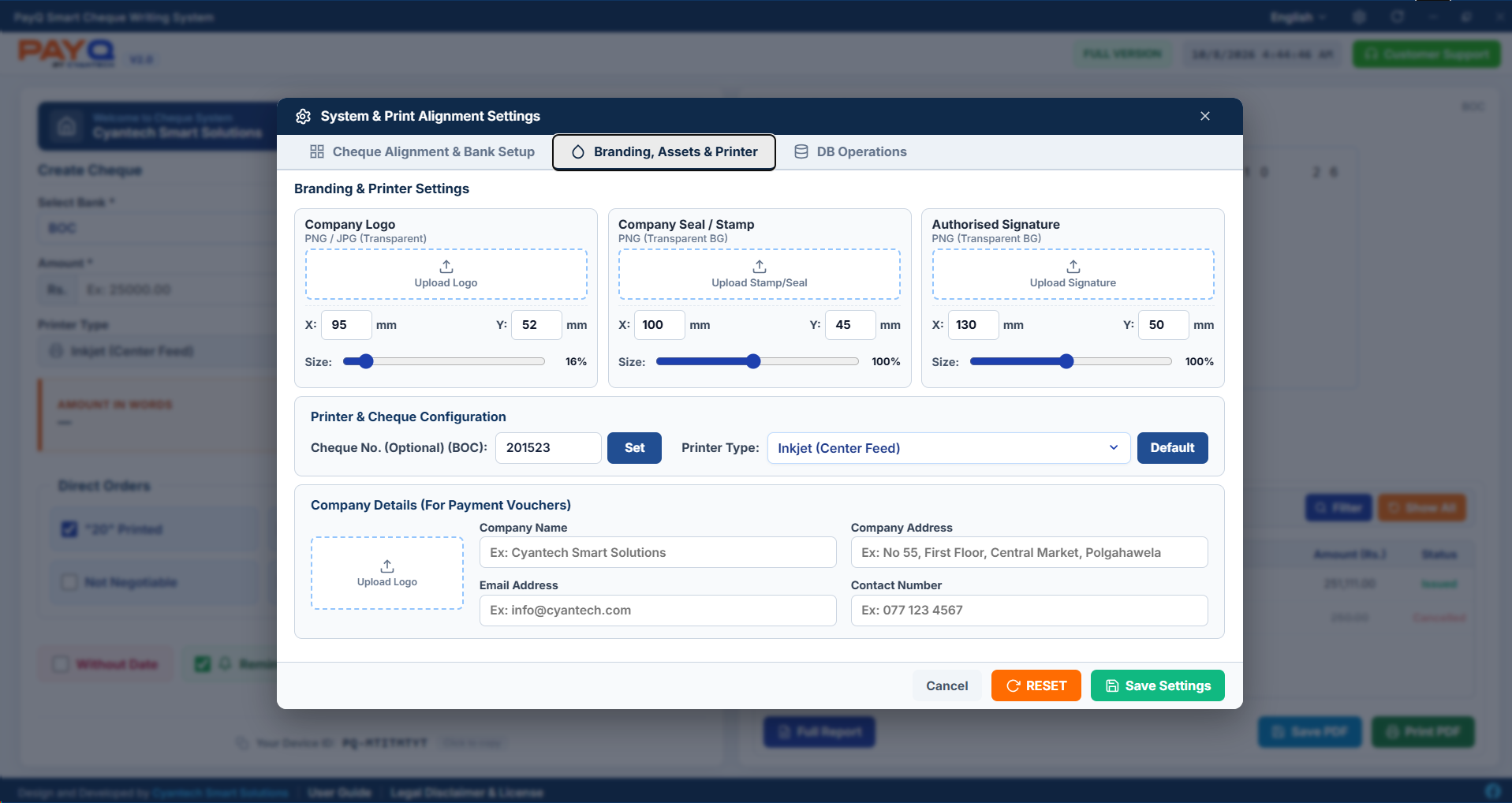Click the PayQ logo in background window
This screenshot has width=1512, height=803.
point(66,53)
